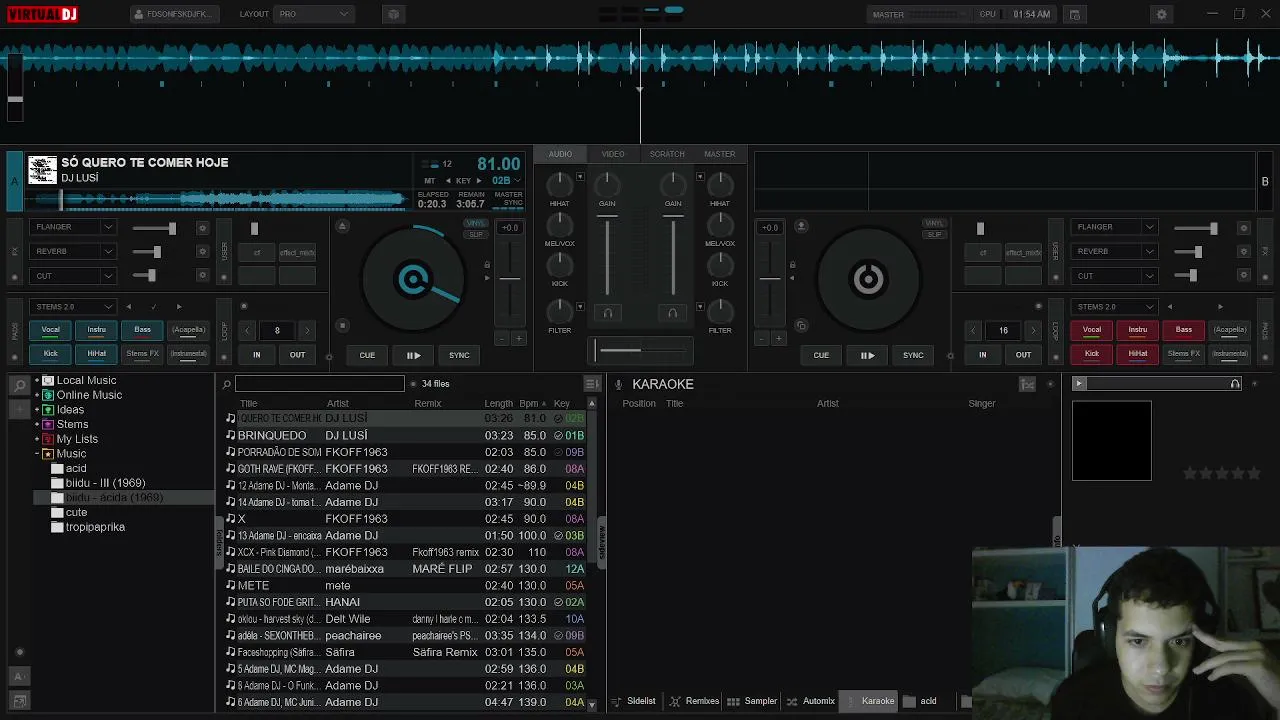The width and height of the screenshot is (1280, 720).
Task: Click the browser search magnifier icon in sidebar
Action: tap(20, 385)
